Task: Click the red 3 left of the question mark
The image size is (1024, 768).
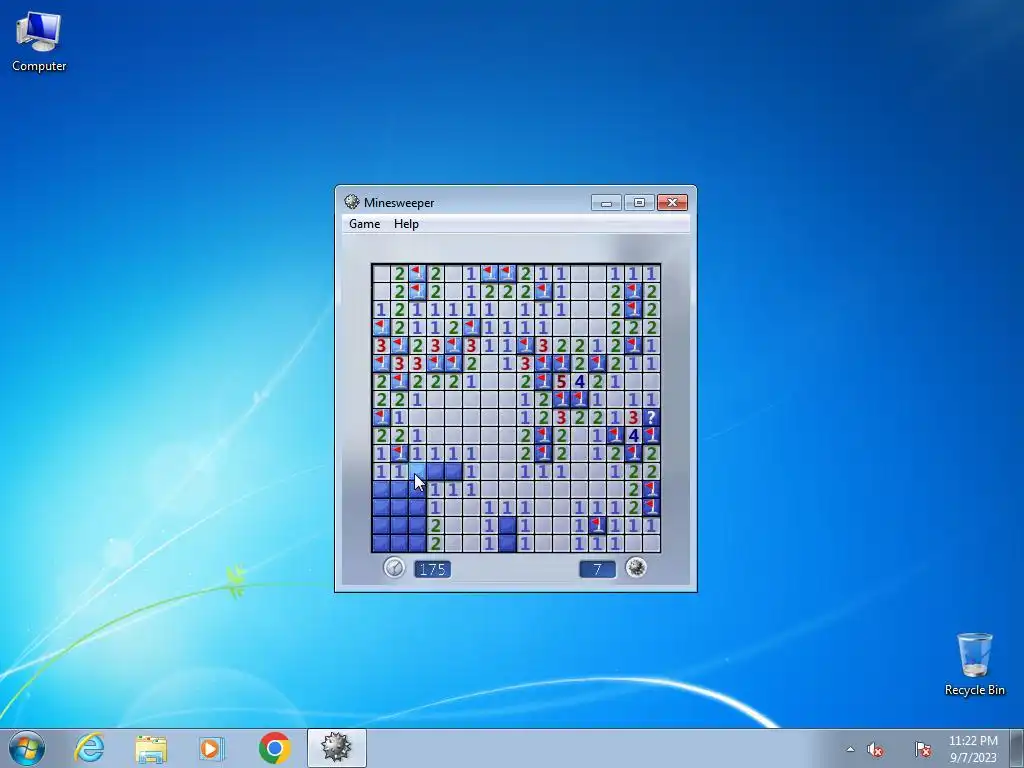Action: [x=633, y=417]
